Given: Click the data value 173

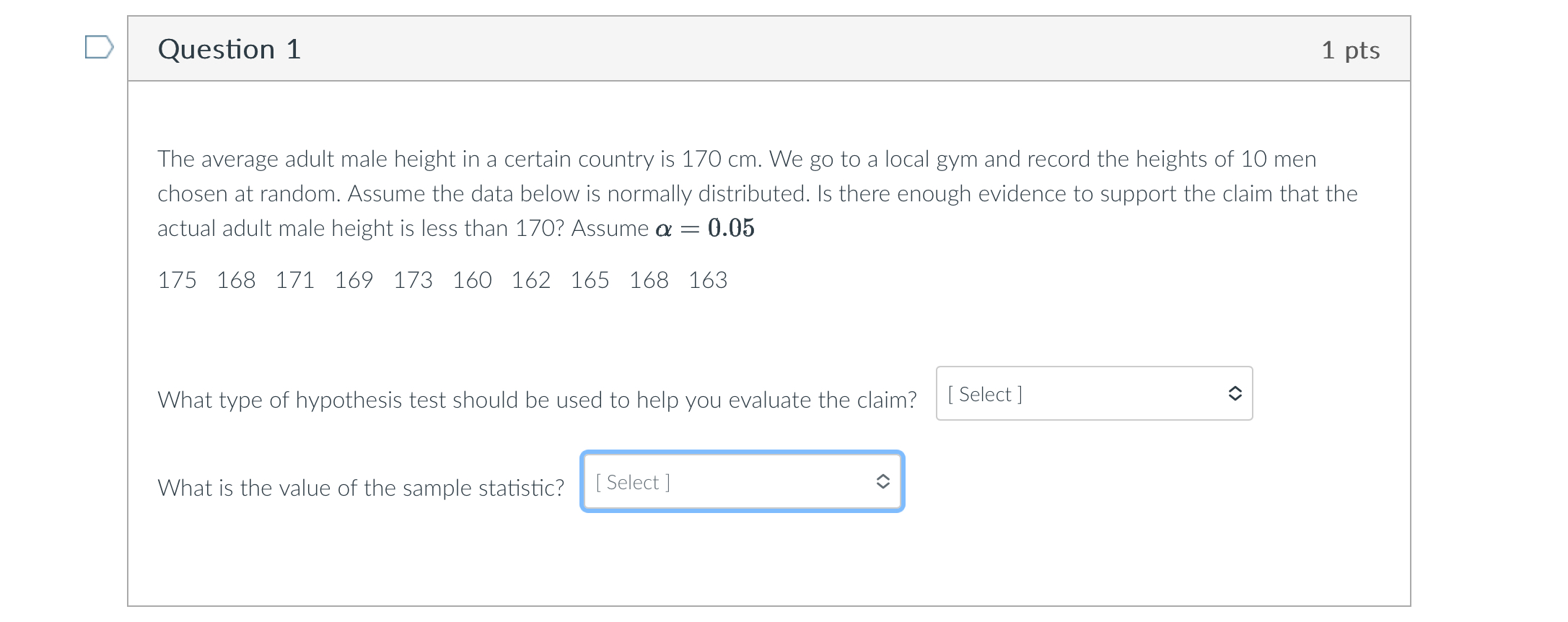Looking at the screenshot, I should 413,280.
